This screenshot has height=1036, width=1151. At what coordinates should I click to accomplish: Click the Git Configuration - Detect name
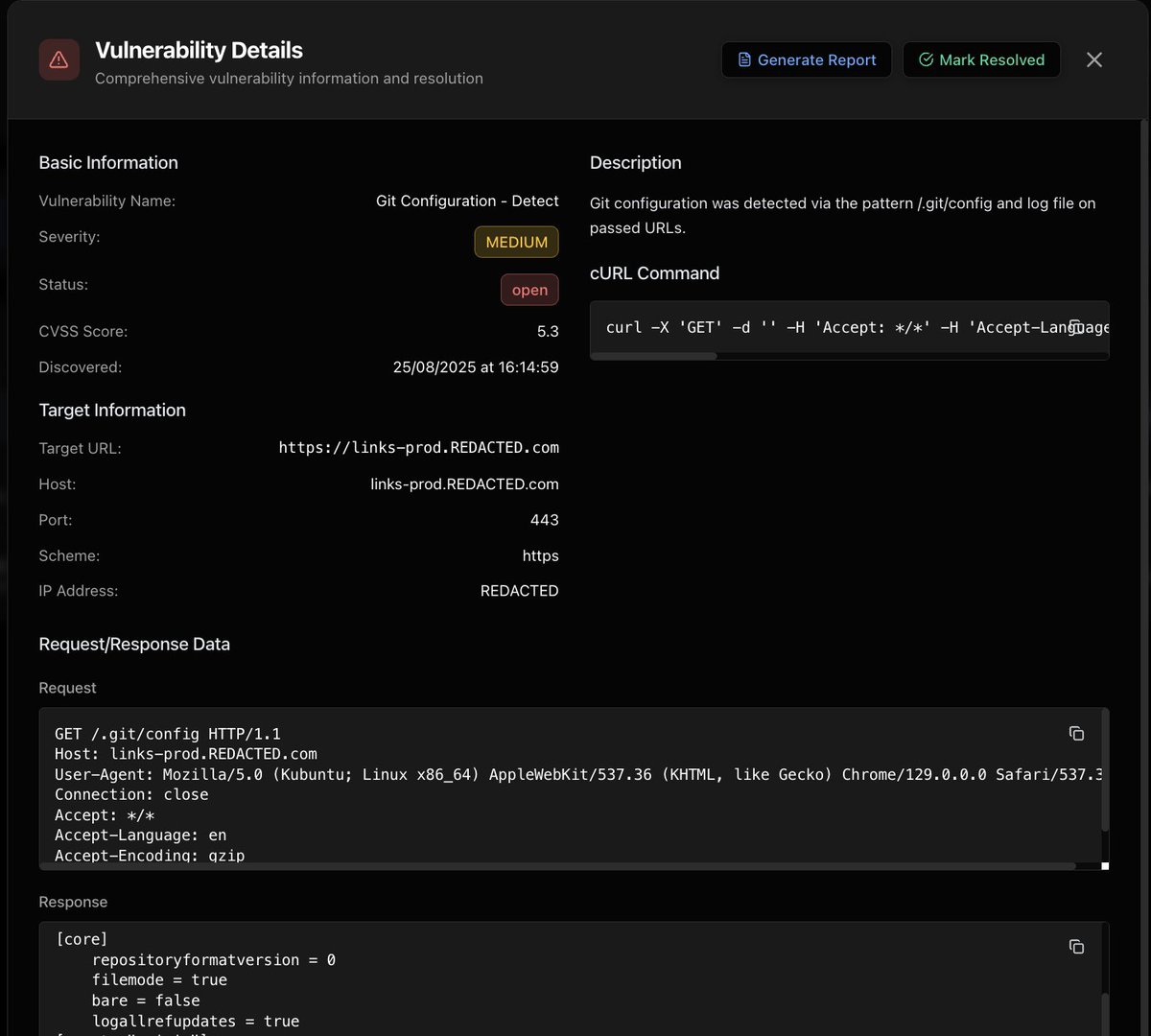[x=467, y=200]
